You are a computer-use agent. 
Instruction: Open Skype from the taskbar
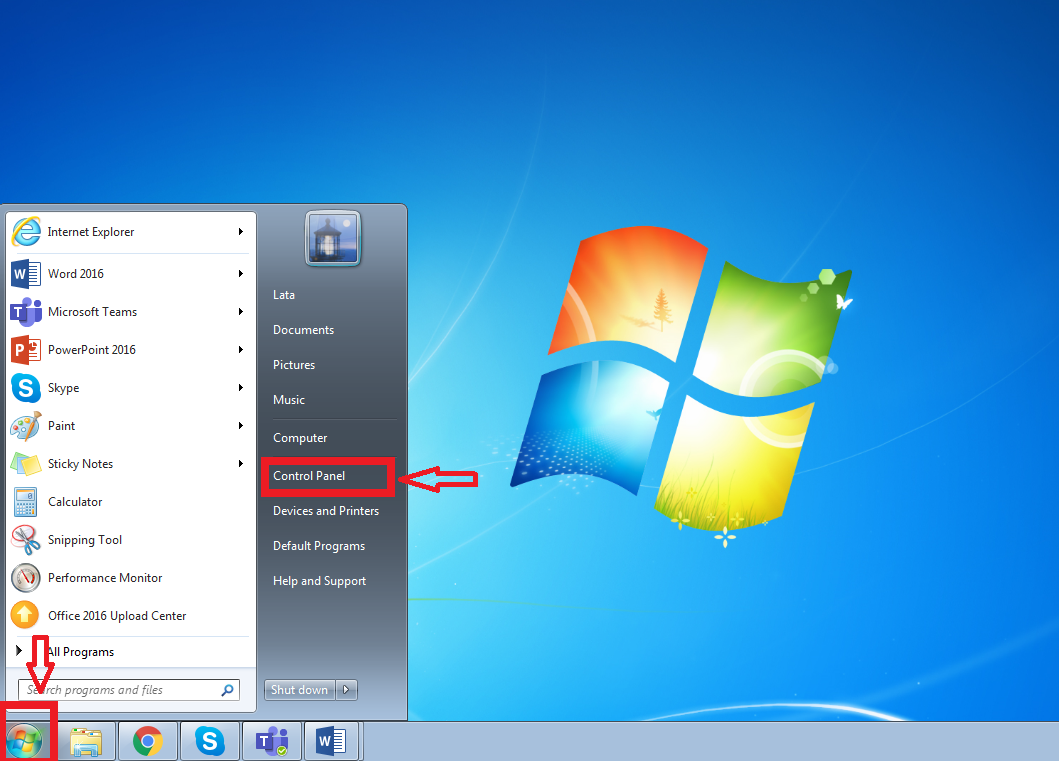pyautogui.click(x=210, y=741)
